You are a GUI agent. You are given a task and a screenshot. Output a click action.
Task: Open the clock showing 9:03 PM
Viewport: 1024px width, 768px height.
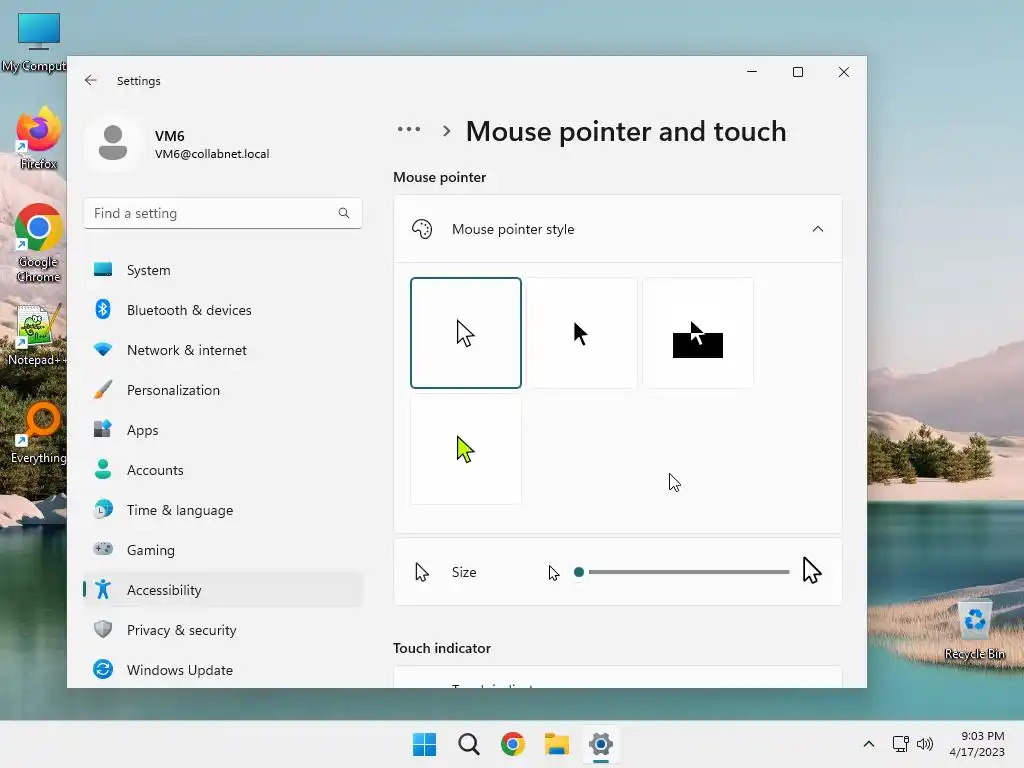coord(977,744)
